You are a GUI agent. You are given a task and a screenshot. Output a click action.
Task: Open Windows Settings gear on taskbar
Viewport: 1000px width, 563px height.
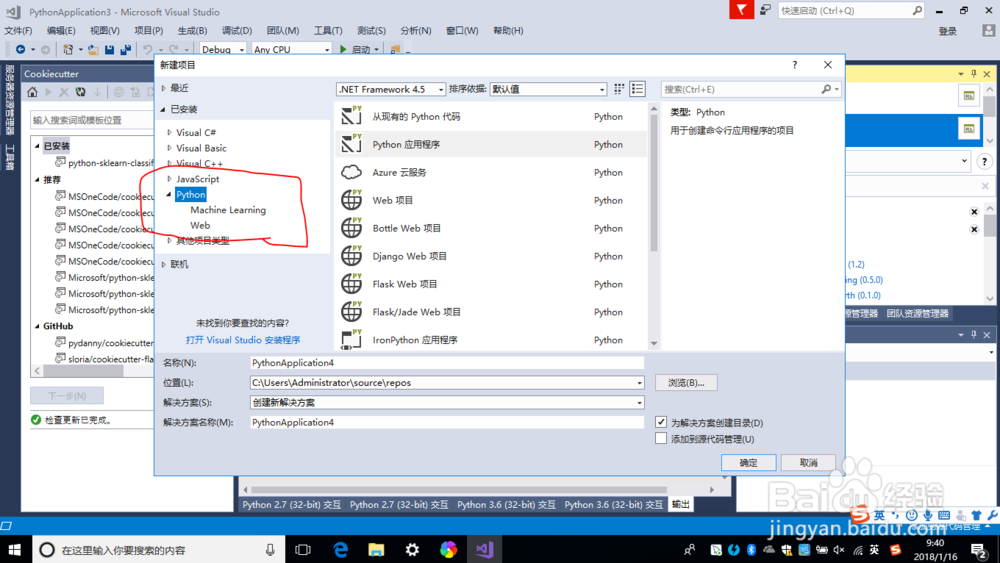click(413, 550)
